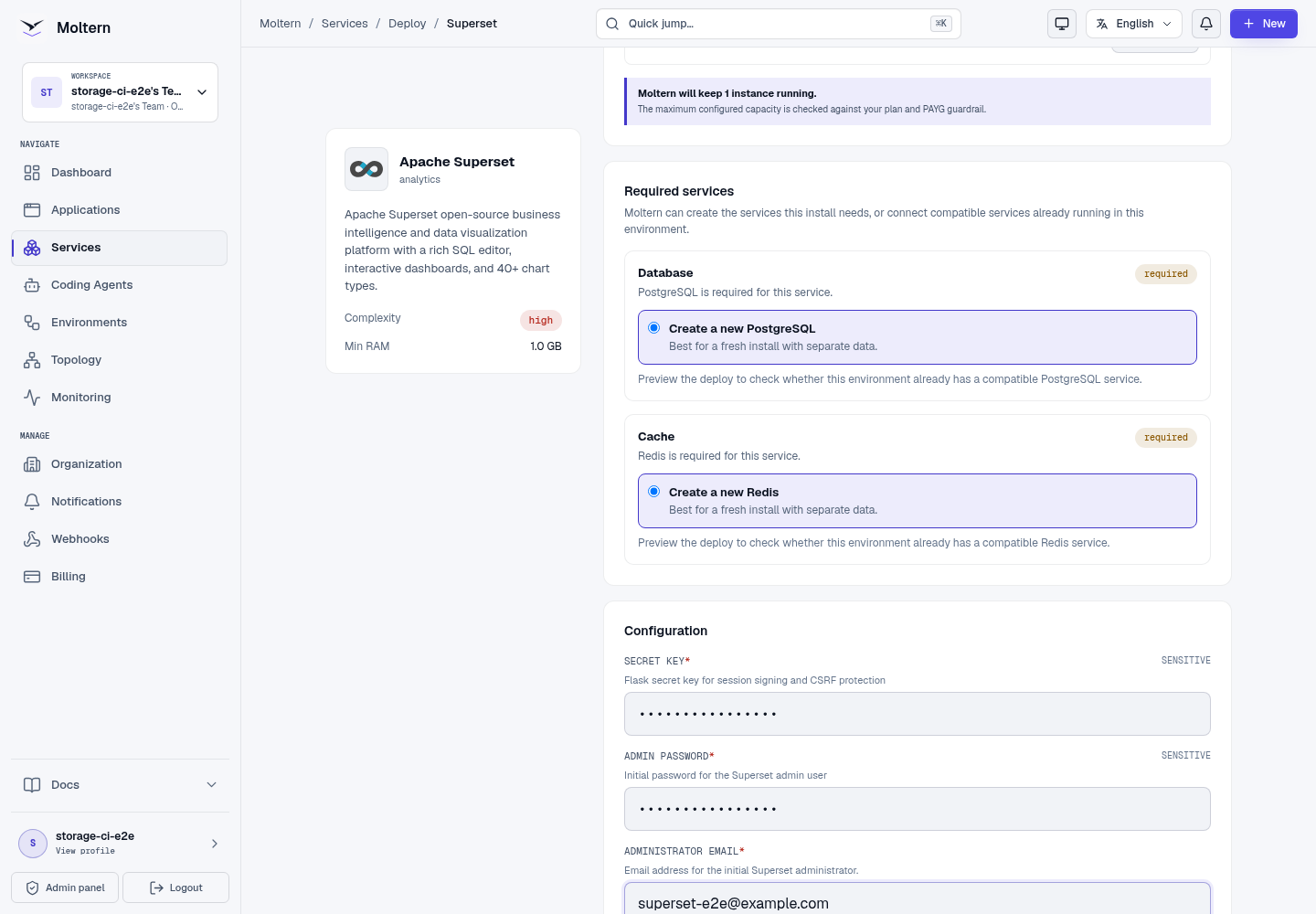Click the Docs book icon
This screenshot has width=1316, height=914.
(32, 785)
